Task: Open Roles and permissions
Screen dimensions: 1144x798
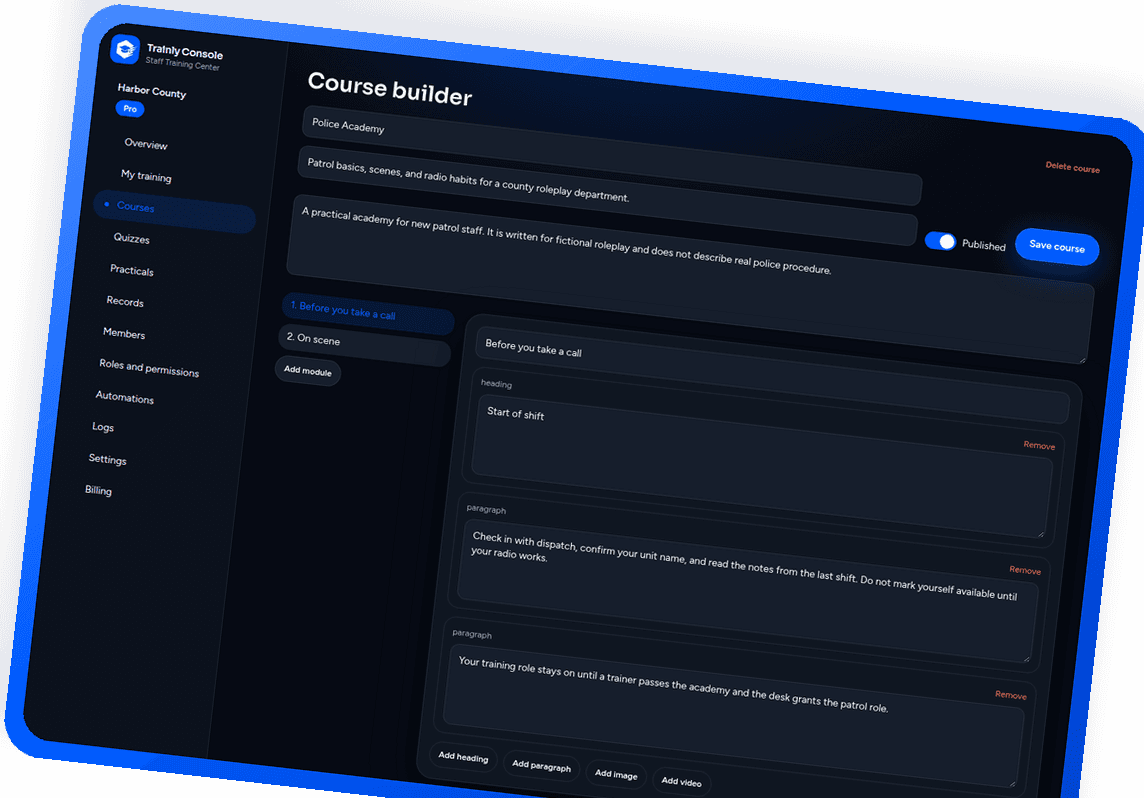Action: [149, 368]
